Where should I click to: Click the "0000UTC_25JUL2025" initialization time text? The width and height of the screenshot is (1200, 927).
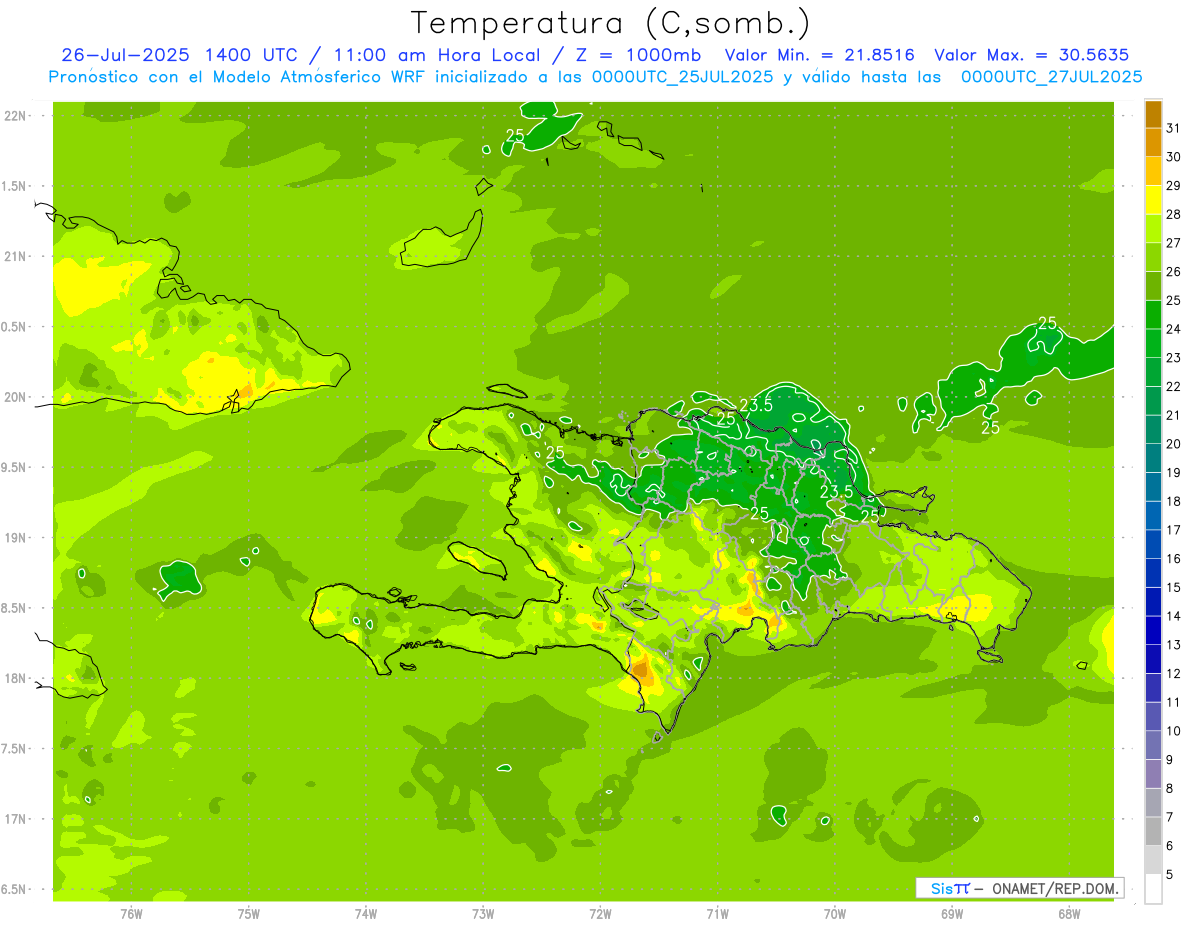(x=683, y=77)
